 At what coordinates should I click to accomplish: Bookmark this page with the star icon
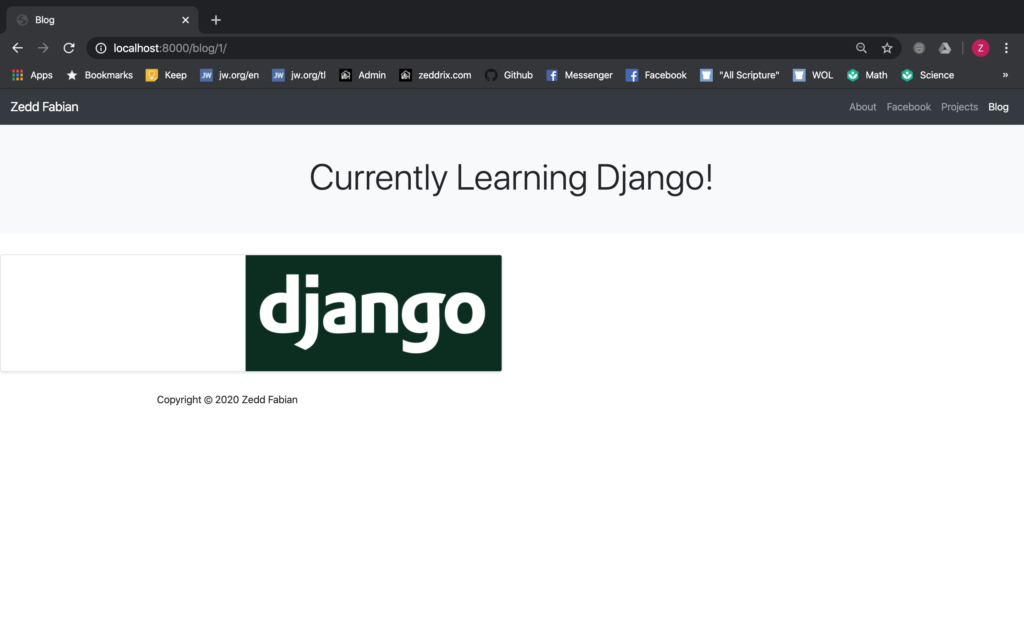coord(887,48)
